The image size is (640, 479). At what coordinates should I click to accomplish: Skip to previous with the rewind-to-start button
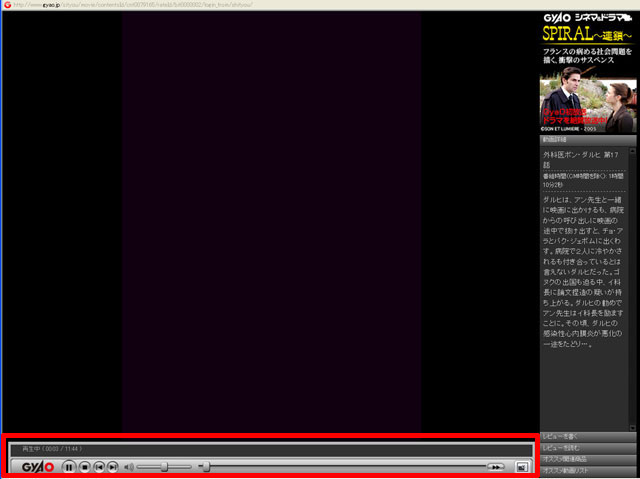click(x=99, y=467)
